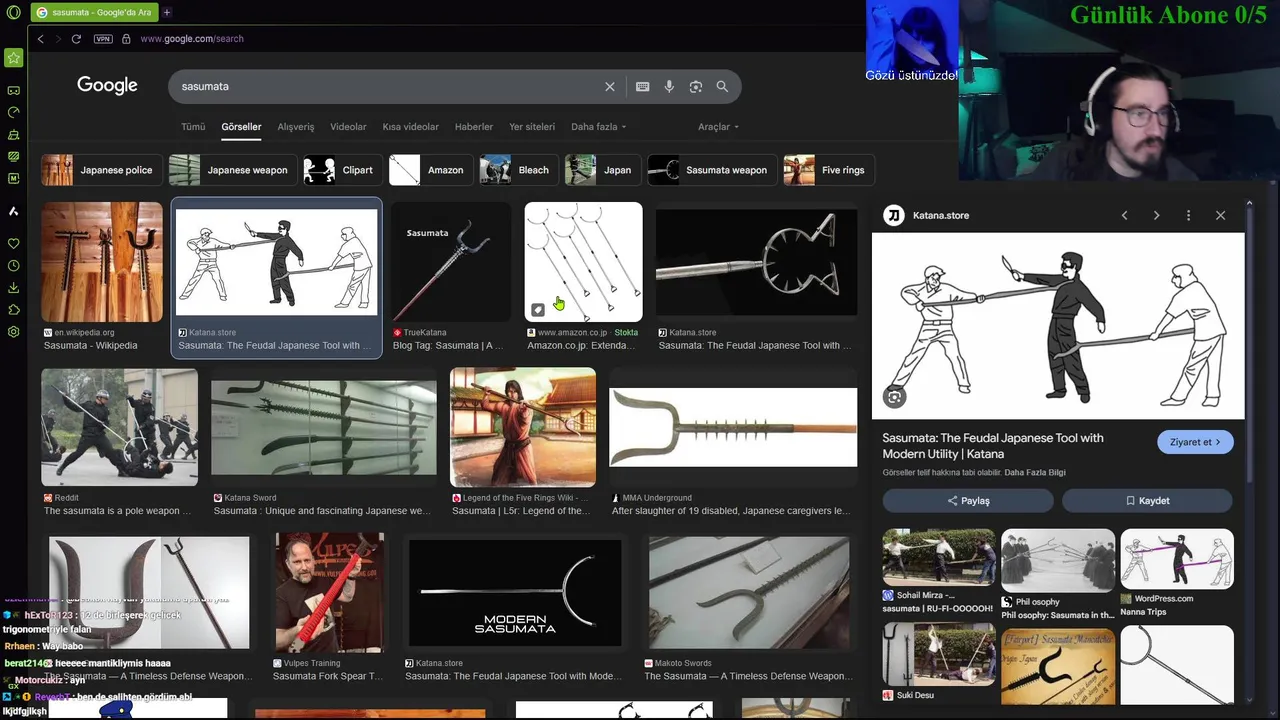Open the MODERN SASUMATA image result

(515, 593)
